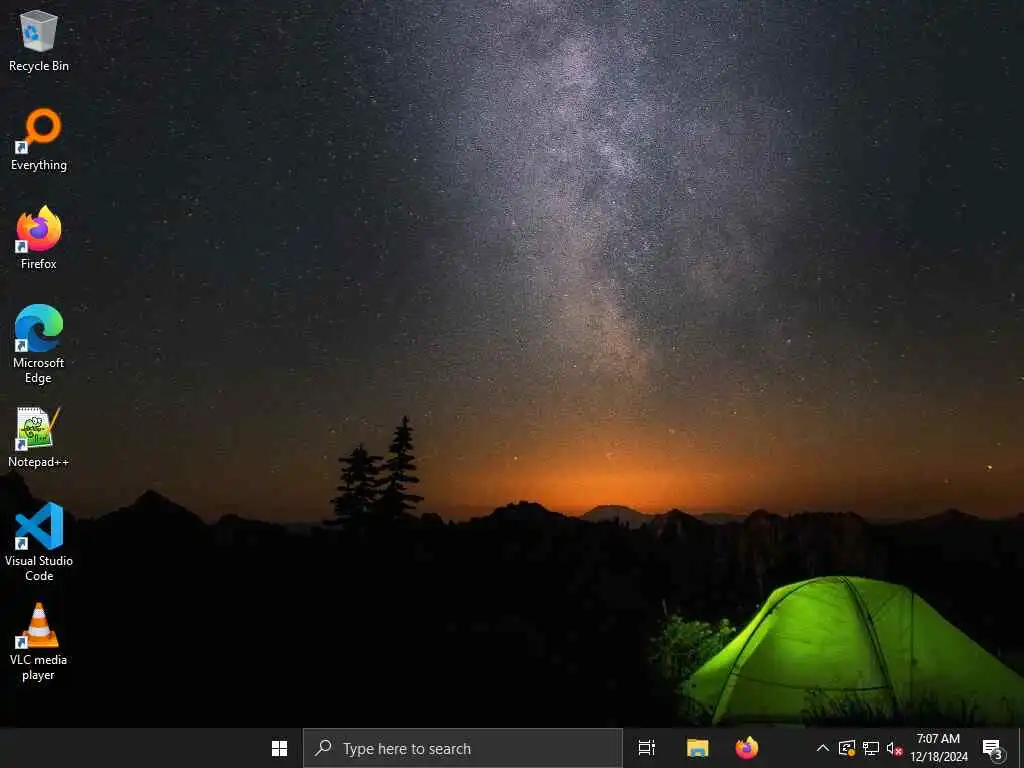1024x768 pixels.
Task: Open the Windows Start menu
Action: coord(280,748)
